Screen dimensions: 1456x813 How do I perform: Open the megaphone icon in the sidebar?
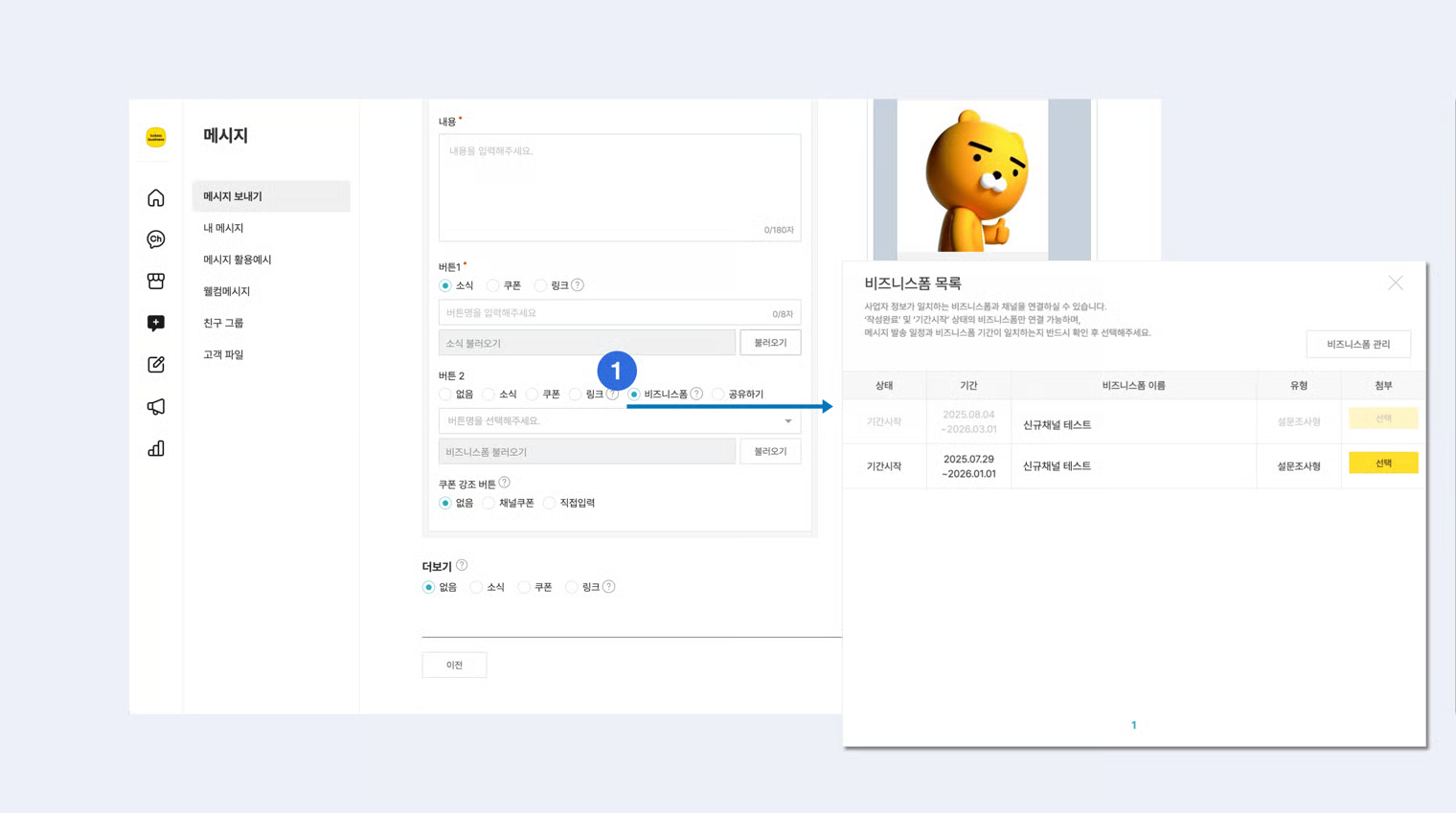[156, 407]
